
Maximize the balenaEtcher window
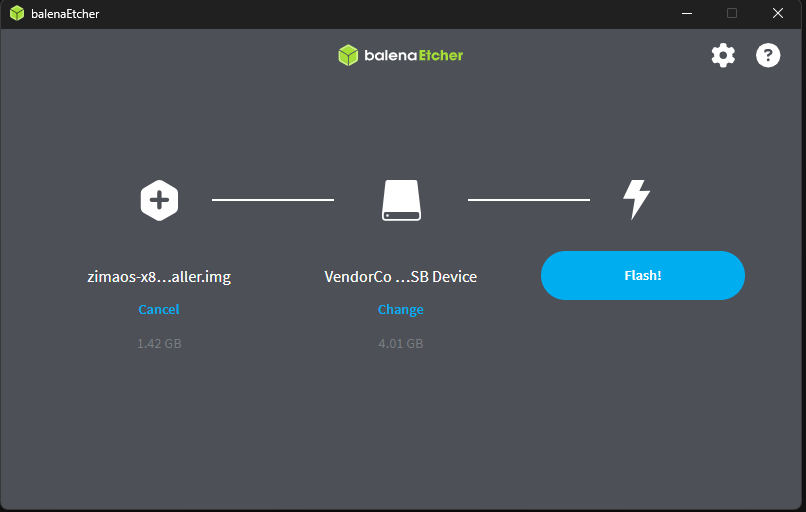tap(732, 14)
